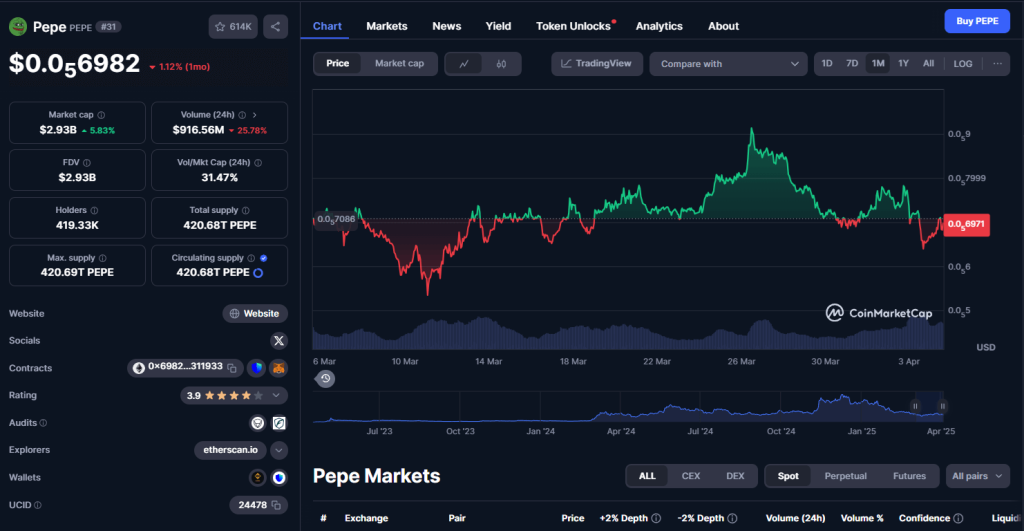Select candlestick chart style
1024x531 pixels.
pos(501,64)
